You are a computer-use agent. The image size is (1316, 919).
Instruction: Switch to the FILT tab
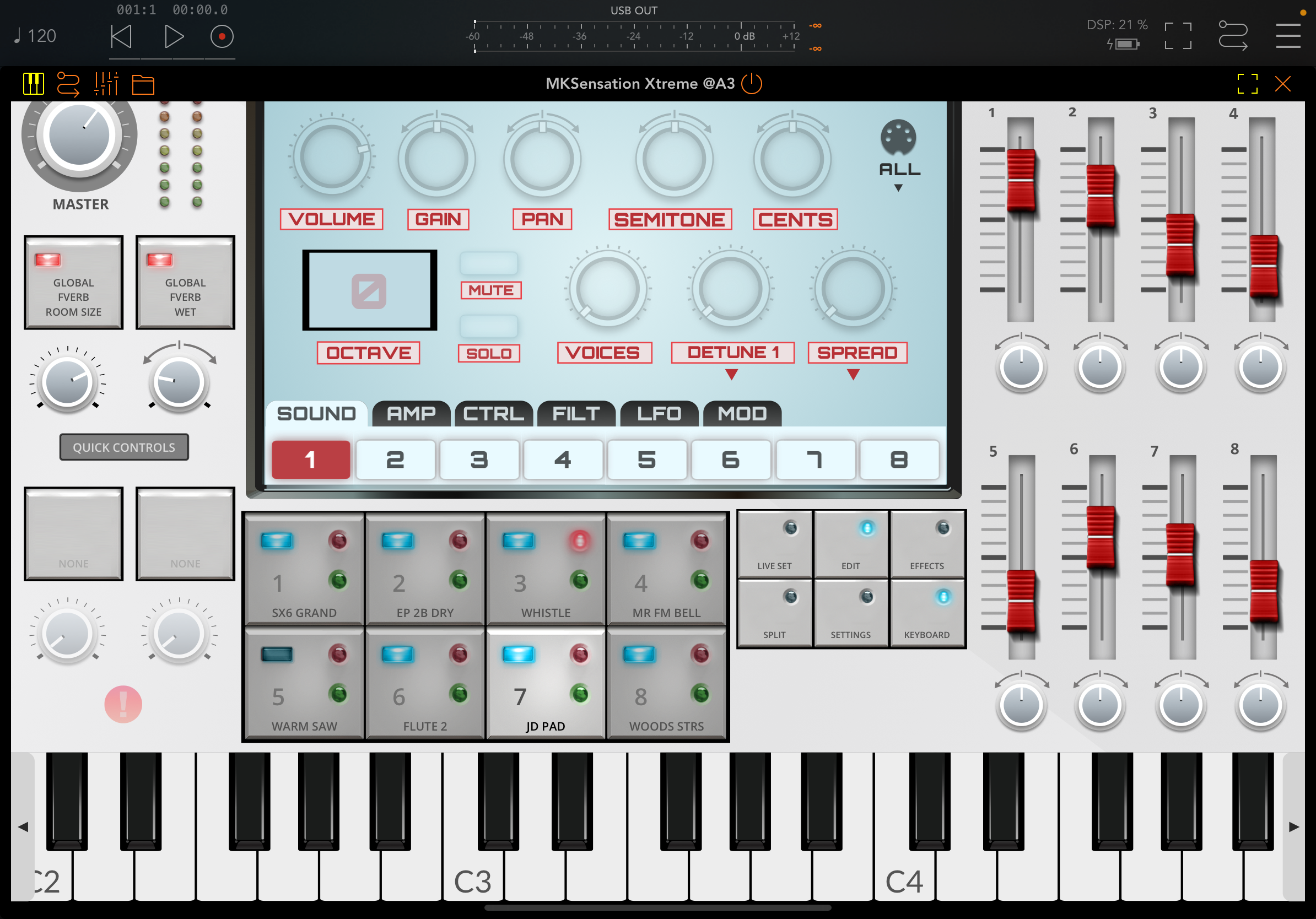tap(576, 414)
